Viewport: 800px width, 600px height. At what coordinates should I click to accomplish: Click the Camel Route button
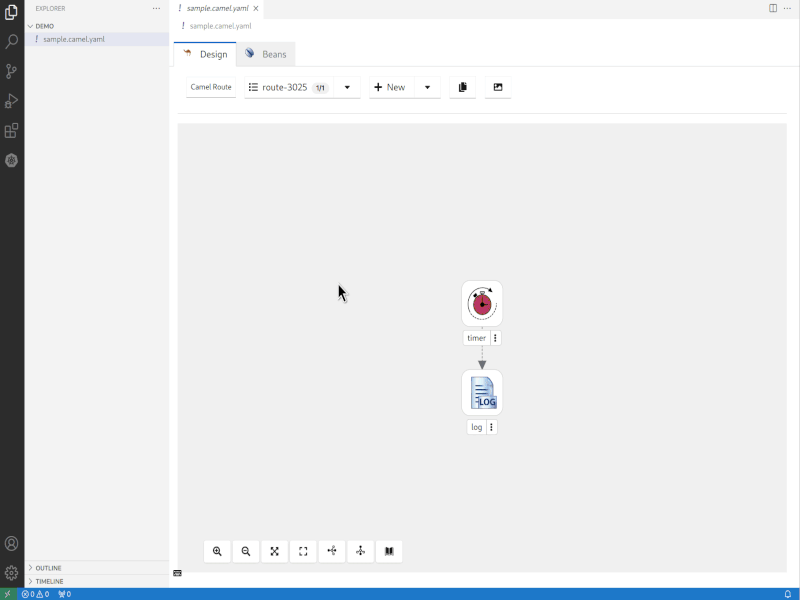point(211,88)
